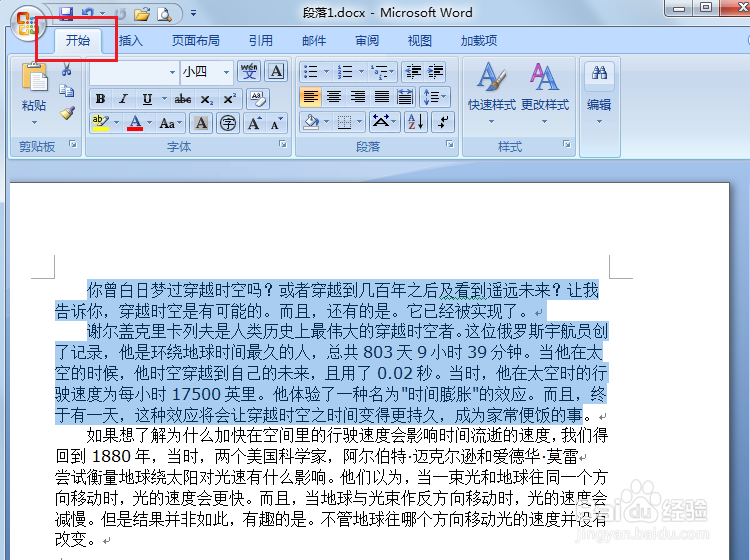This screenshot has width=750, height=560.
Task: Save the document via quick access toolbar
Action: pos(66,13)
